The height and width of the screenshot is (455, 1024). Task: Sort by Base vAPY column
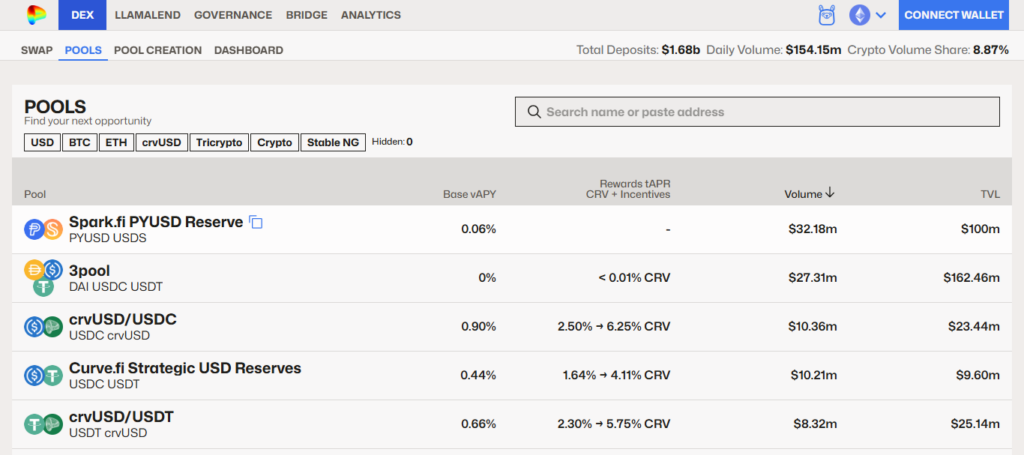(470, 194)
